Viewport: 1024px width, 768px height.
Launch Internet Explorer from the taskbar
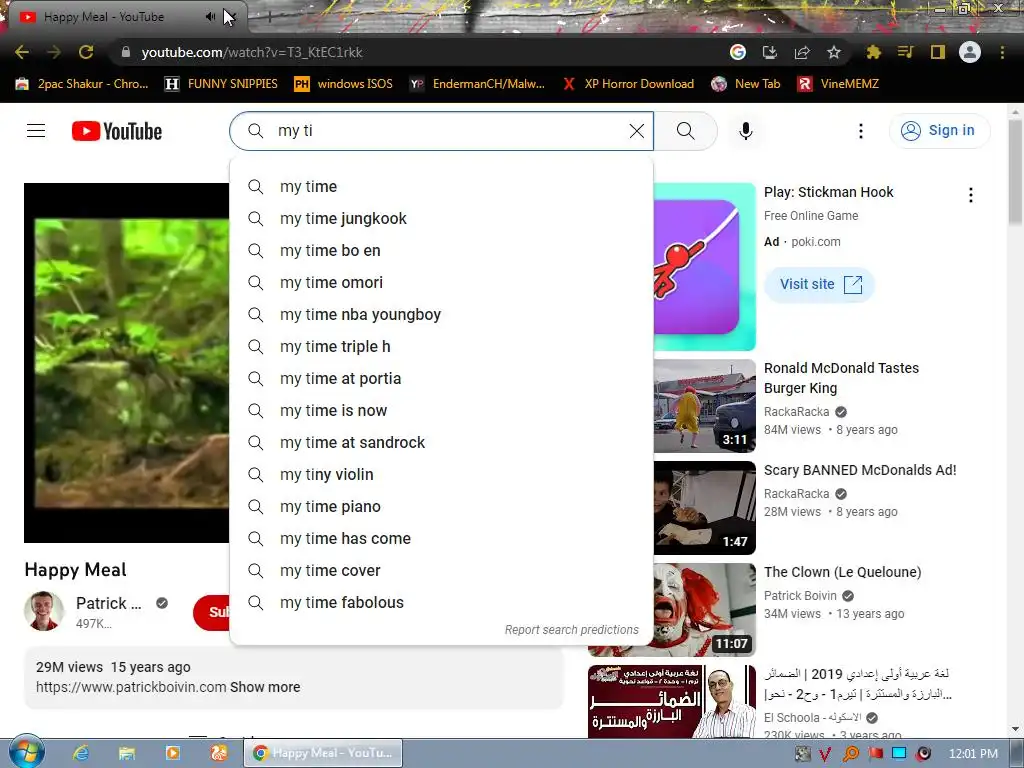[x=81, y=753]
